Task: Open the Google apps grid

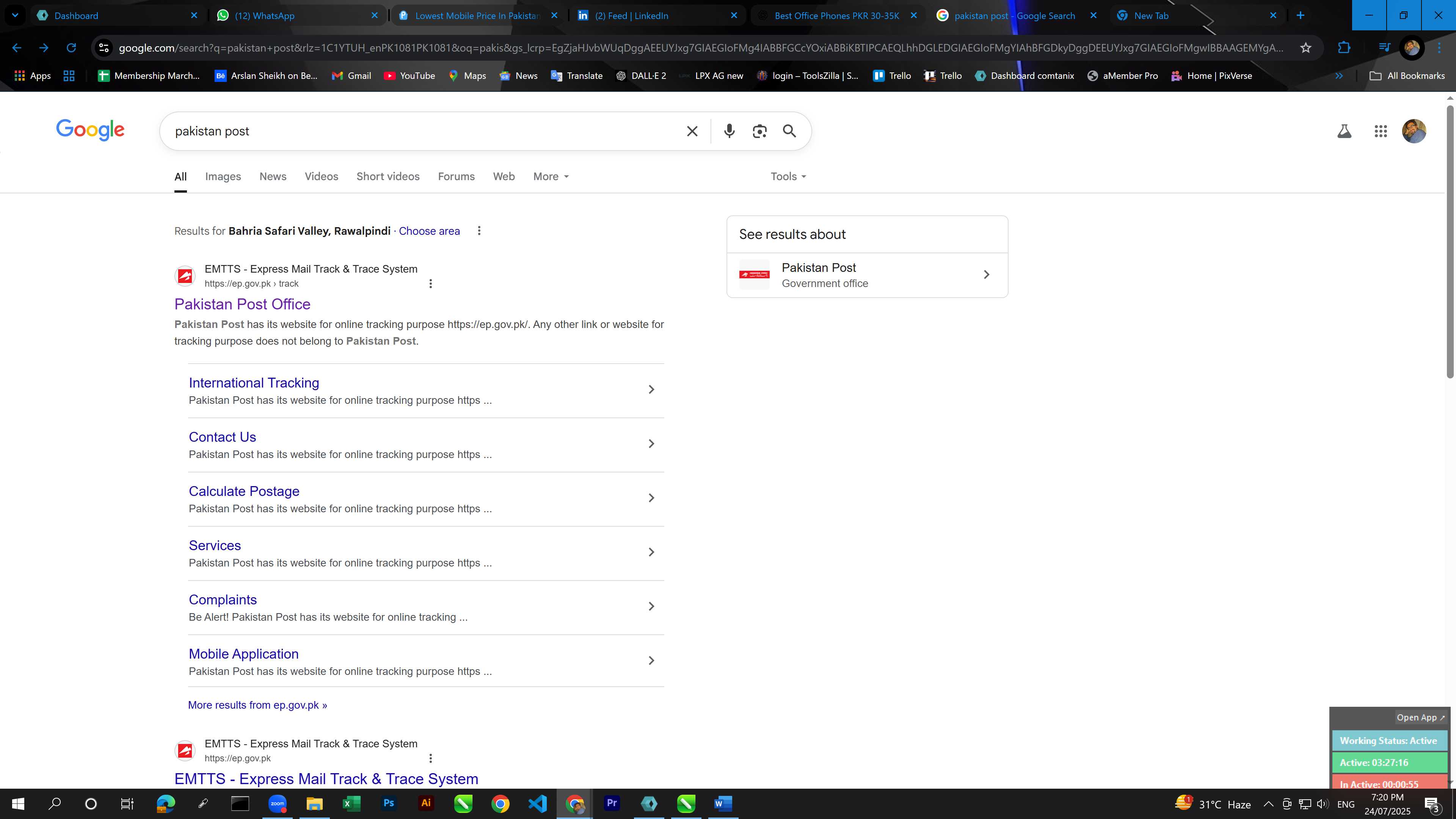Action: point(1380,131)
